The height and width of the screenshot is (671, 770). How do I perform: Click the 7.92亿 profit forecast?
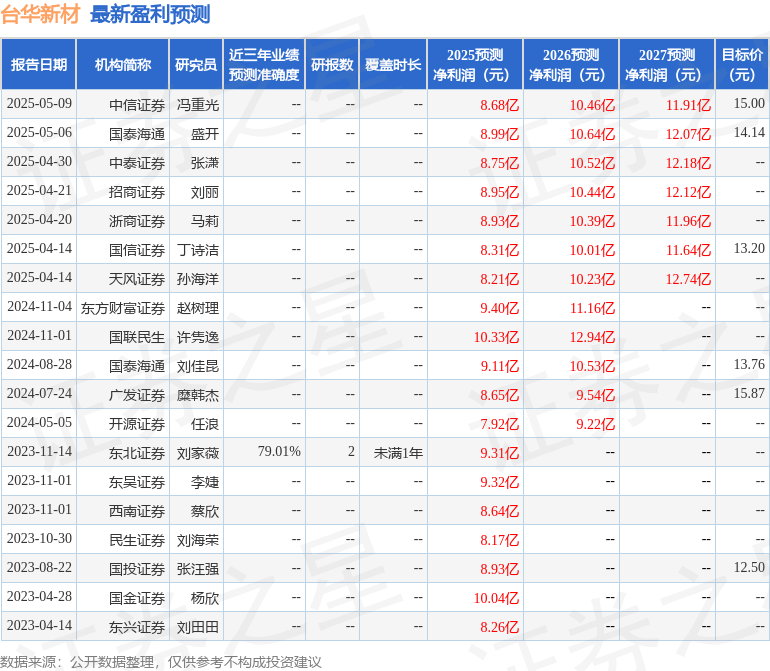tap(499, 424)
